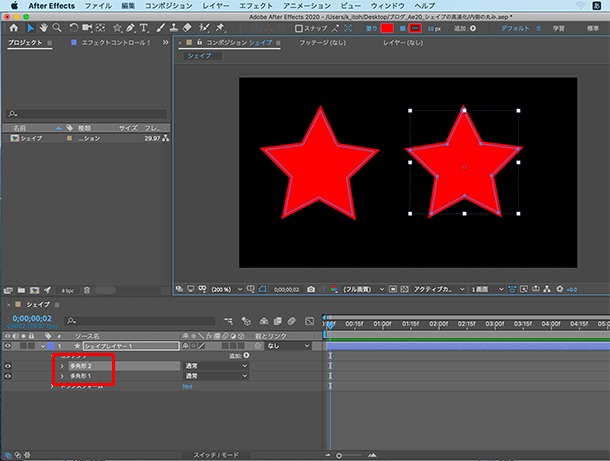This screenshot has width=610, height=461.
Task: Open the (200%) magnification dropdown
Action: point(226,289)
